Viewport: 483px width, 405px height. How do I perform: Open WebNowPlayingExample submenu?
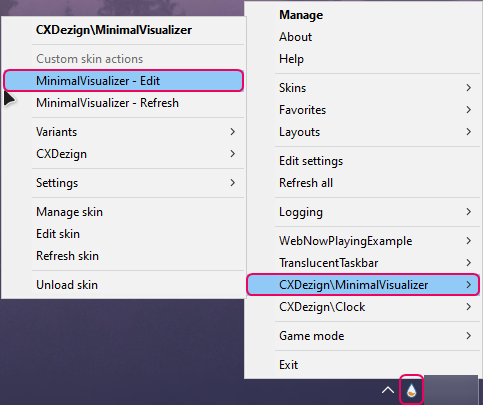[x=363, y=241]
